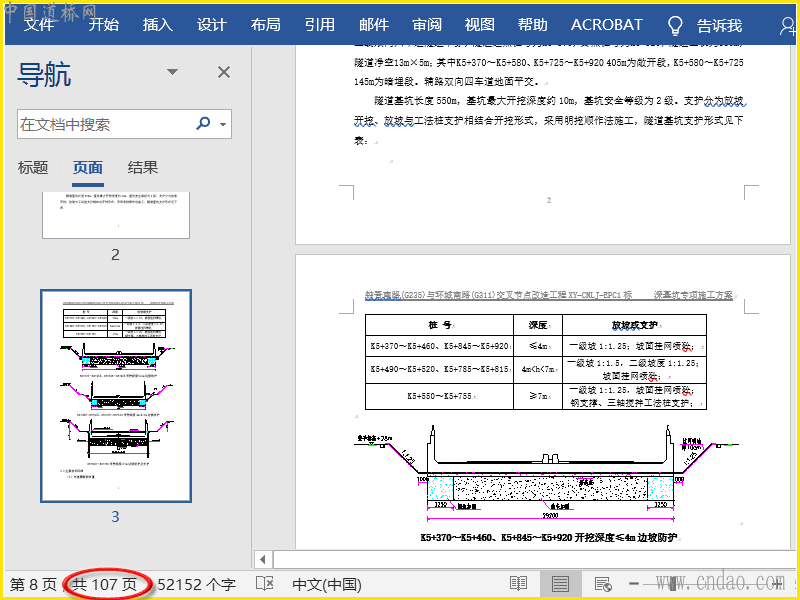Image resolution: width=800 pixels, height=600 pixels.
Task: Click the page number label 2
Action: [x=115, y=254]
